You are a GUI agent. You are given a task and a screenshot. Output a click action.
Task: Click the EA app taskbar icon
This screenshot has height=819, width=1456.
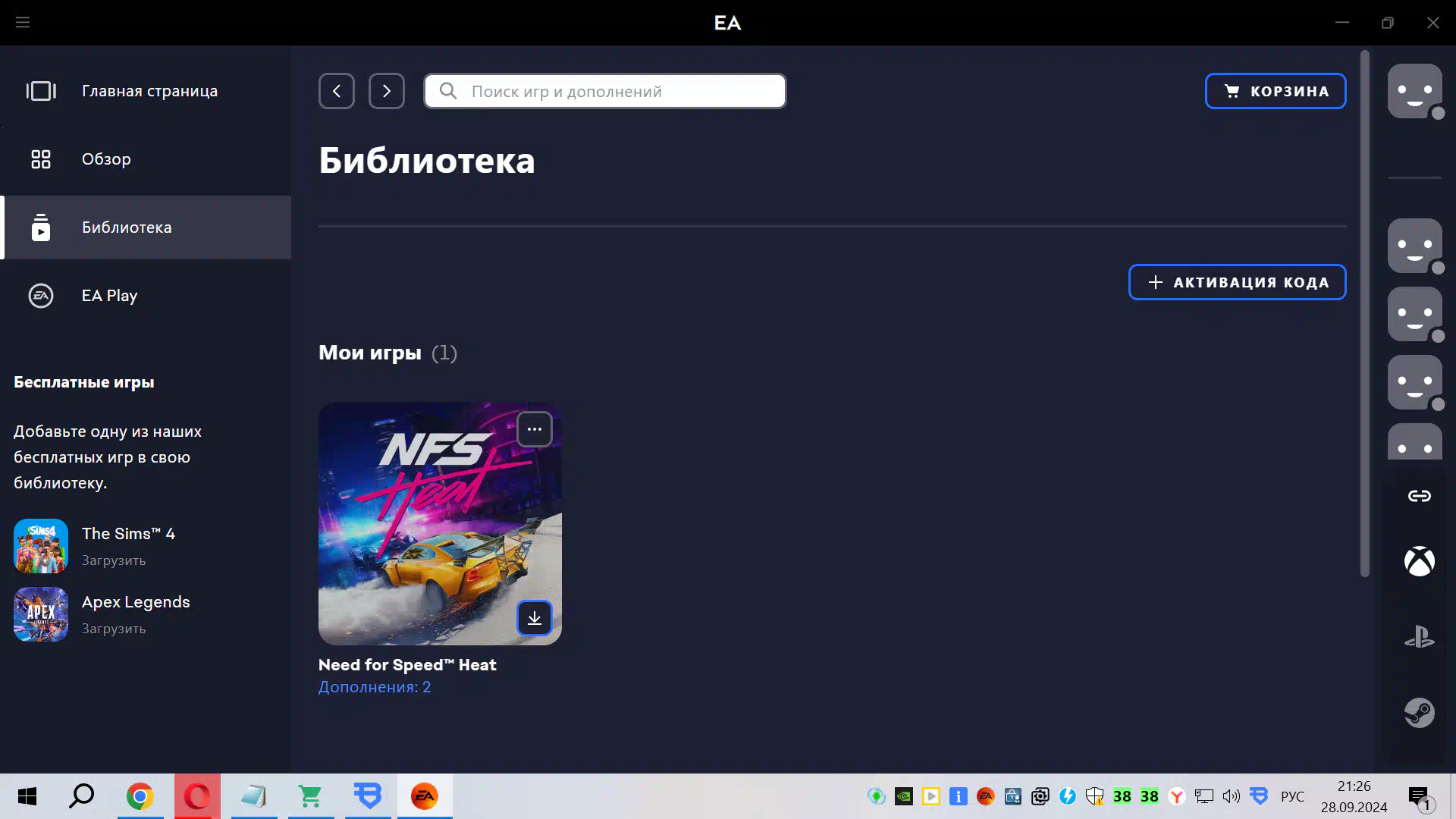point(425,796)
